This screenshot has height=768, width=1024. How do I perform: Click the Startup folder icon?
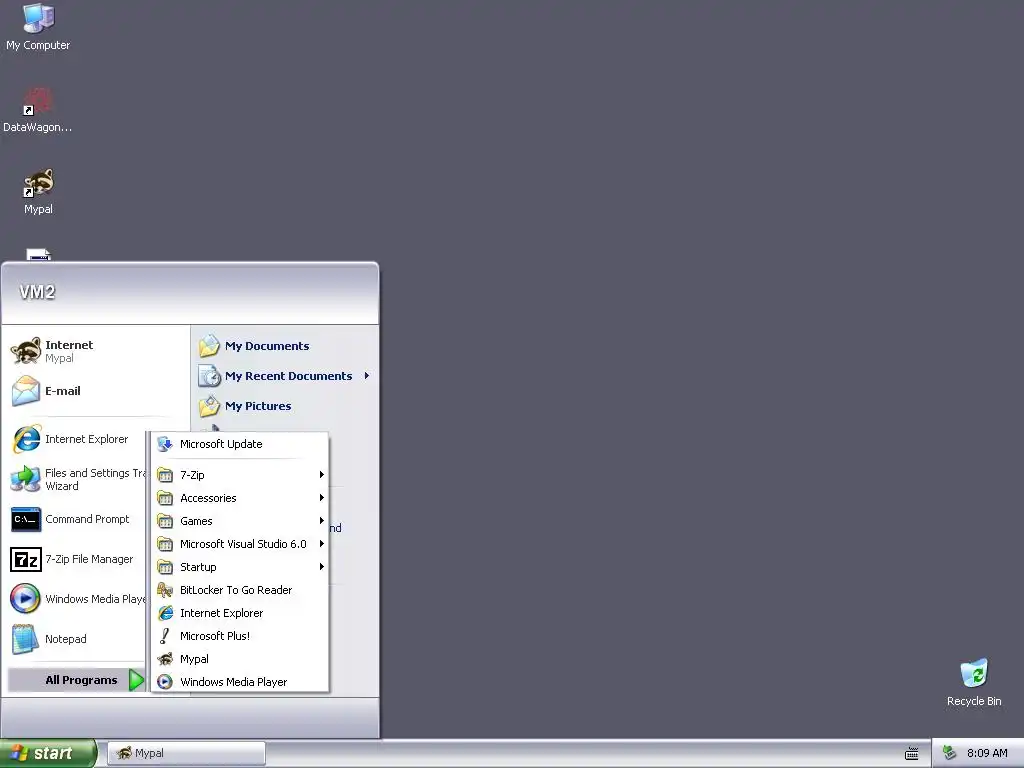[165, 567]
